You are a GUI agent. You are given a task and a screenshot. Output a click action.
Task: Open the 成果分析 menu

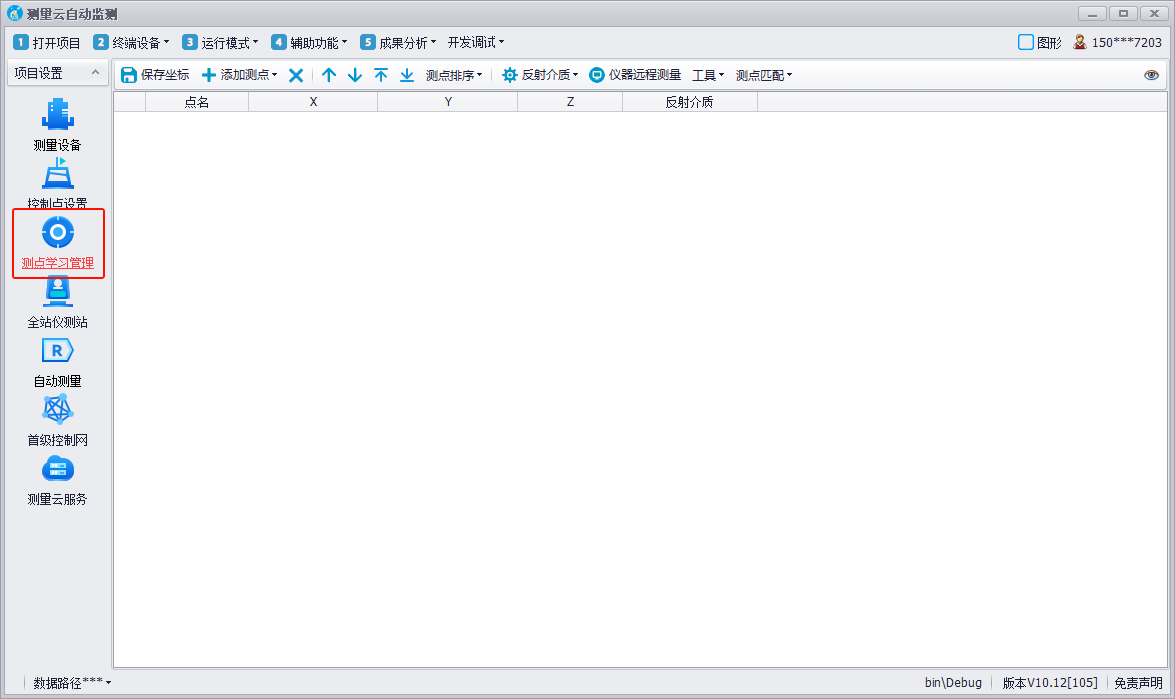point(398,42)
